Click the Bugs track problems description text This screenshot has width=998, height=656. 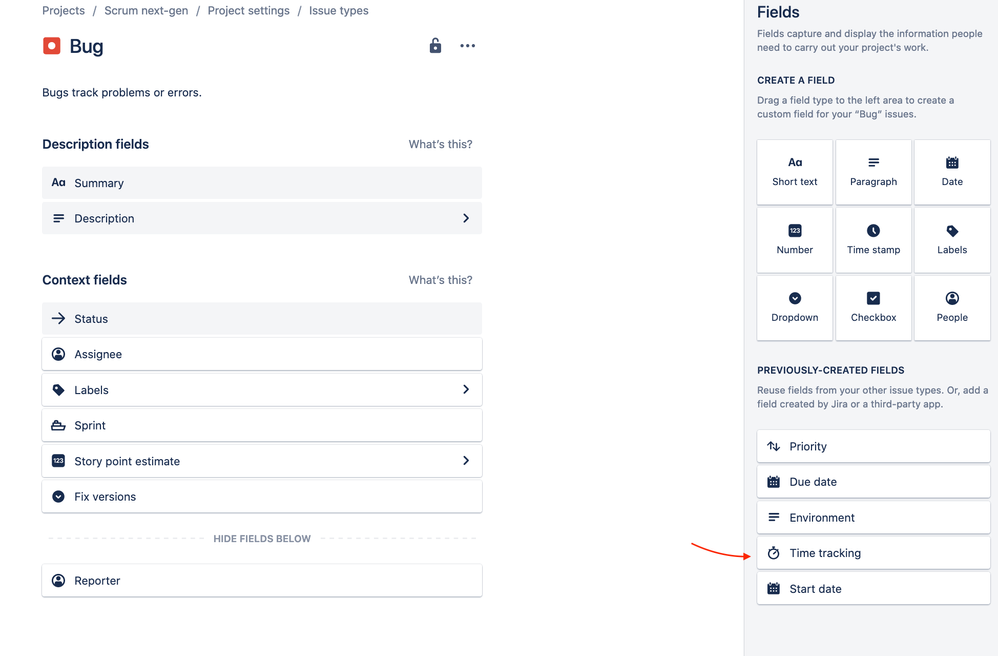pyautogui.click(x=122, y=92)
